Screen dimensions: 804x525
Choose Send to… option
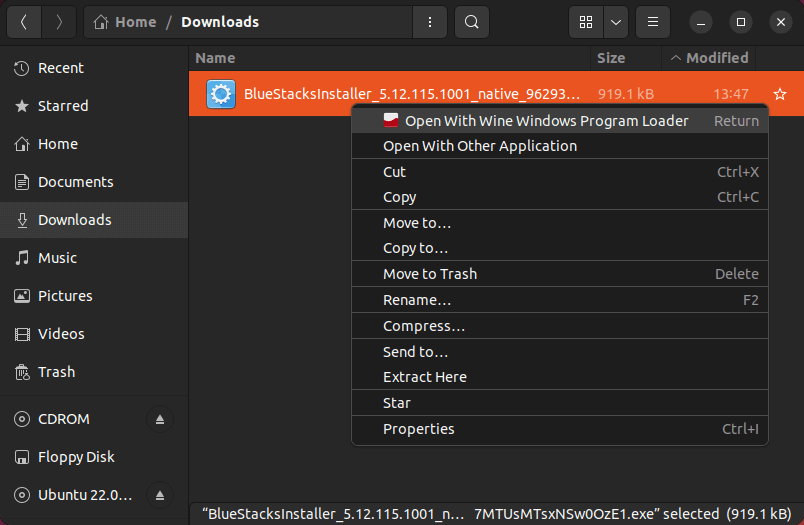[x=560, y=352]
